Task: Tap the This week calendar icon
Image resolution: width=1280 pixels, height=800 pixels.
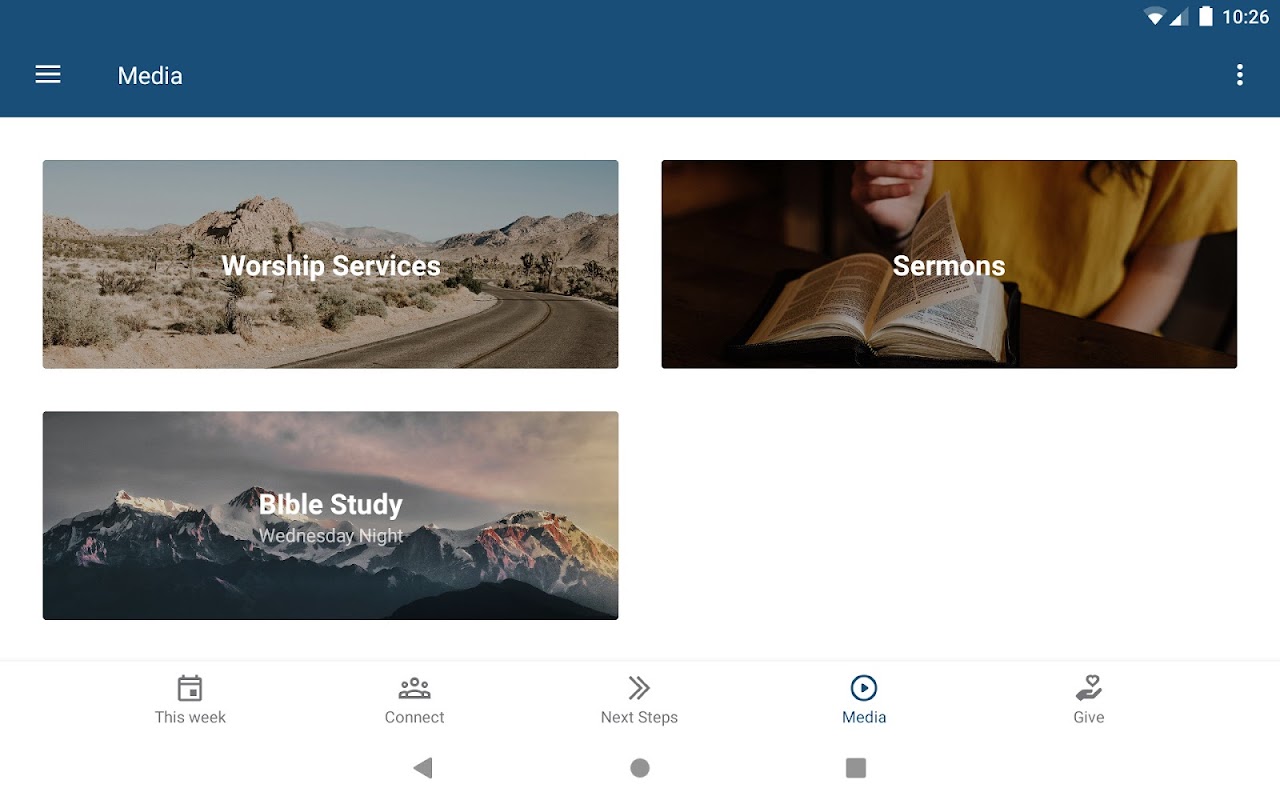Action: coord(190,688)
